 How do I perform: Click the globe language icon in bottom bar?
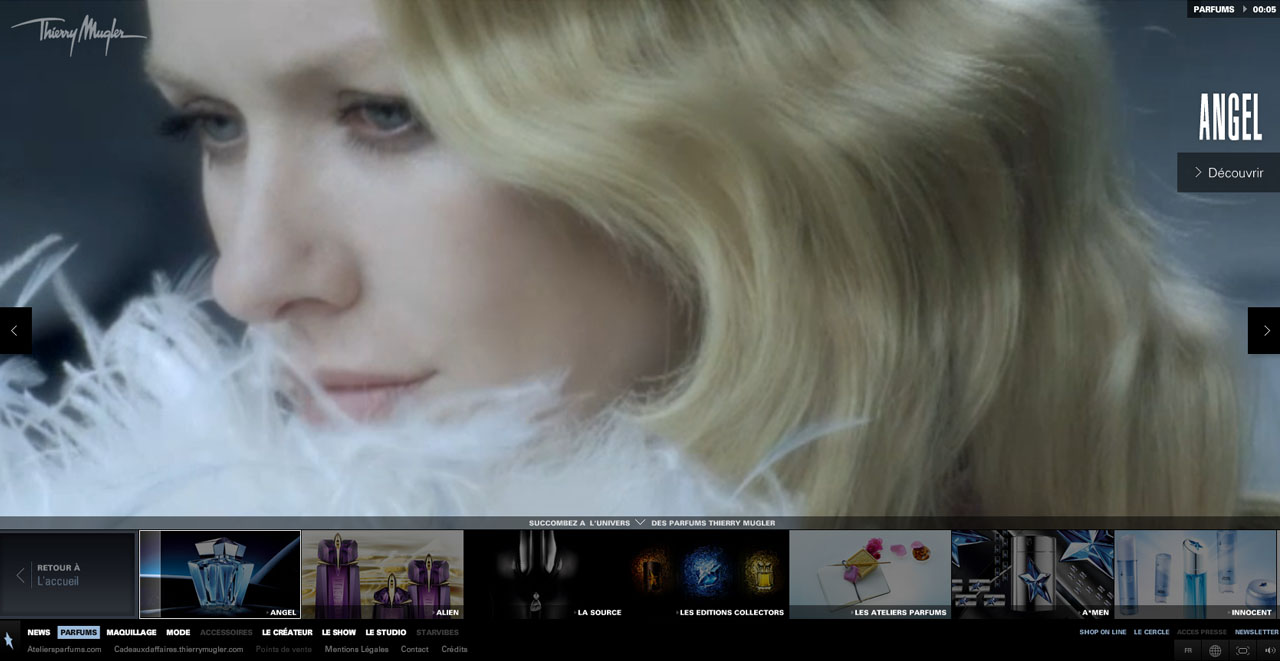tap(1214, 650)
